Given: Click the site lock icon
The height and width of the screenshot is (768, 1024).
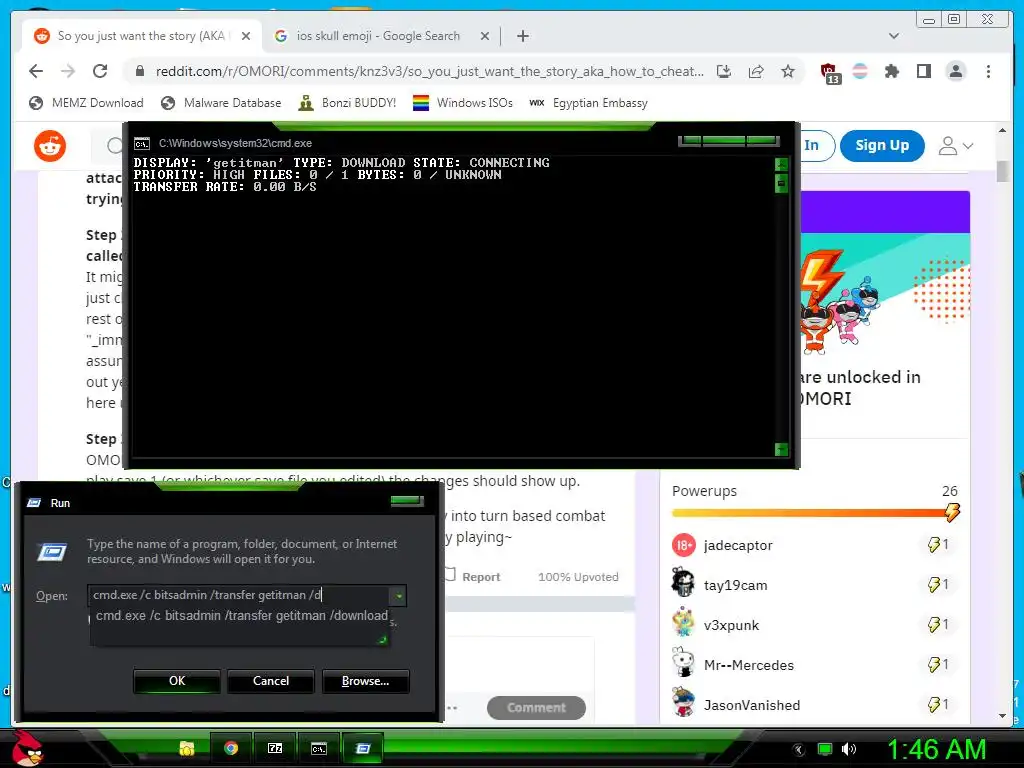Looking at the screenshot, I should [x=139, y=71].
